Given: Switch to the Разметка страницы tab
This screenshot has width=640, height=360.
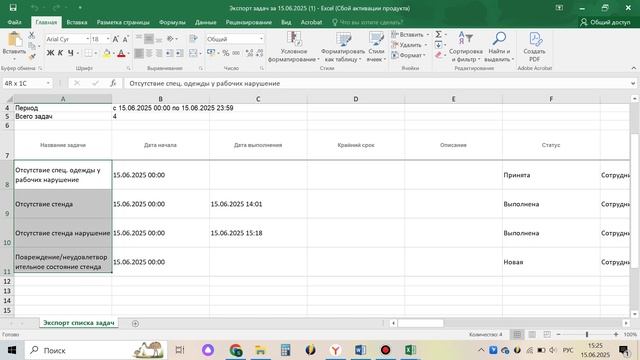Looking at the screenshot, I should click(123, 22).
